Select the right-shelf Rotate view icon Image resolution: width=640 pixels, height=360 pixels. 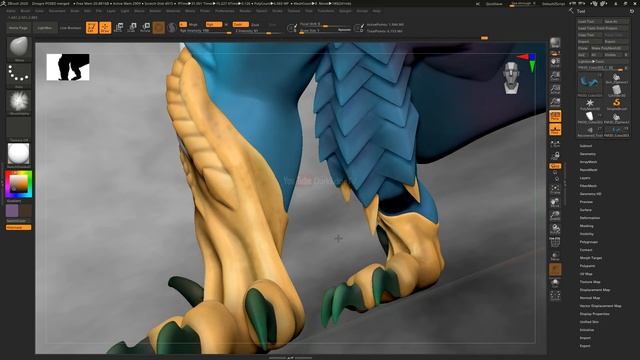(x=555, y=229)
